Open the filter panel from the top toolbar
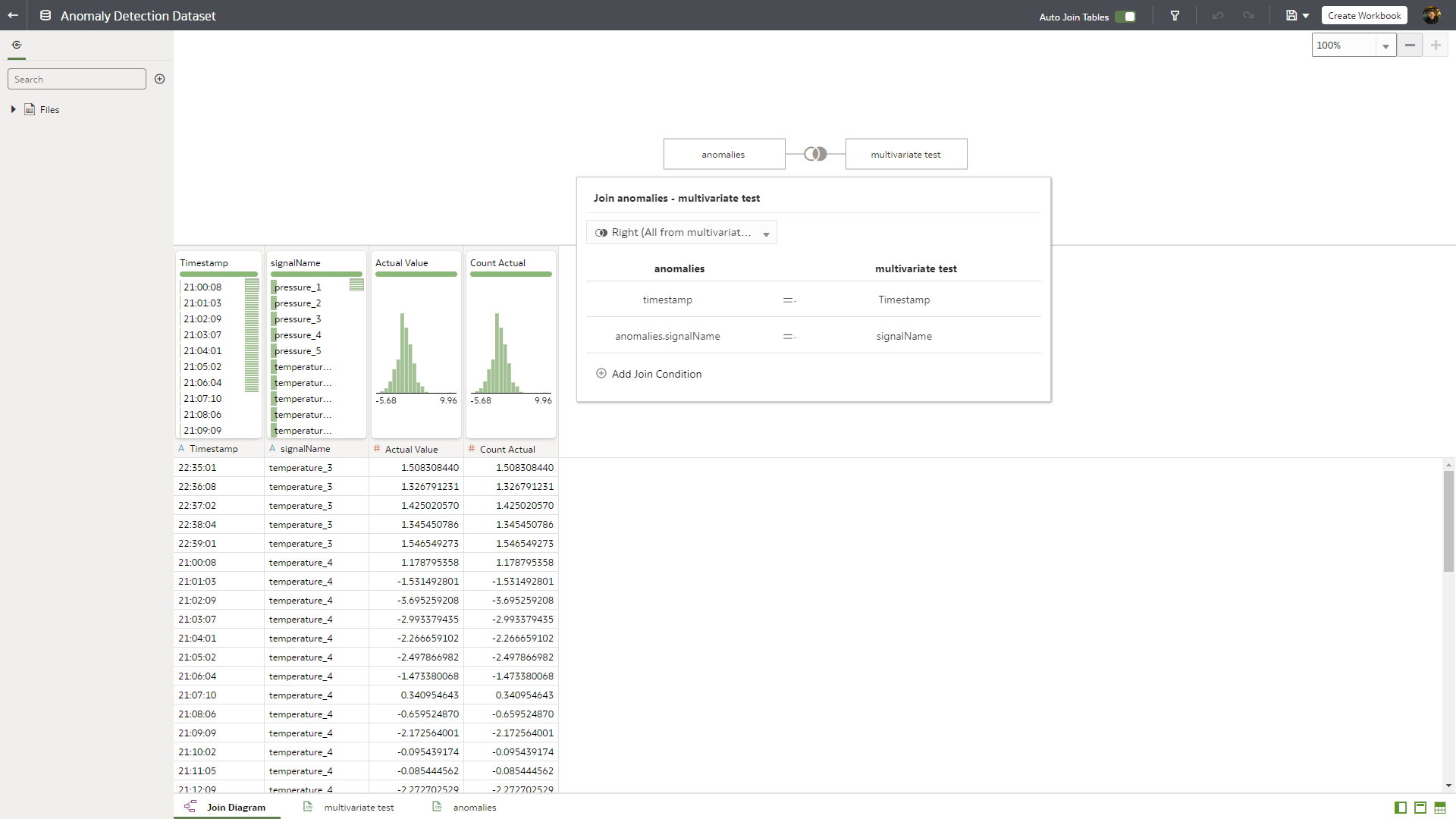The image size is (1456, 819). [1175, 15]
